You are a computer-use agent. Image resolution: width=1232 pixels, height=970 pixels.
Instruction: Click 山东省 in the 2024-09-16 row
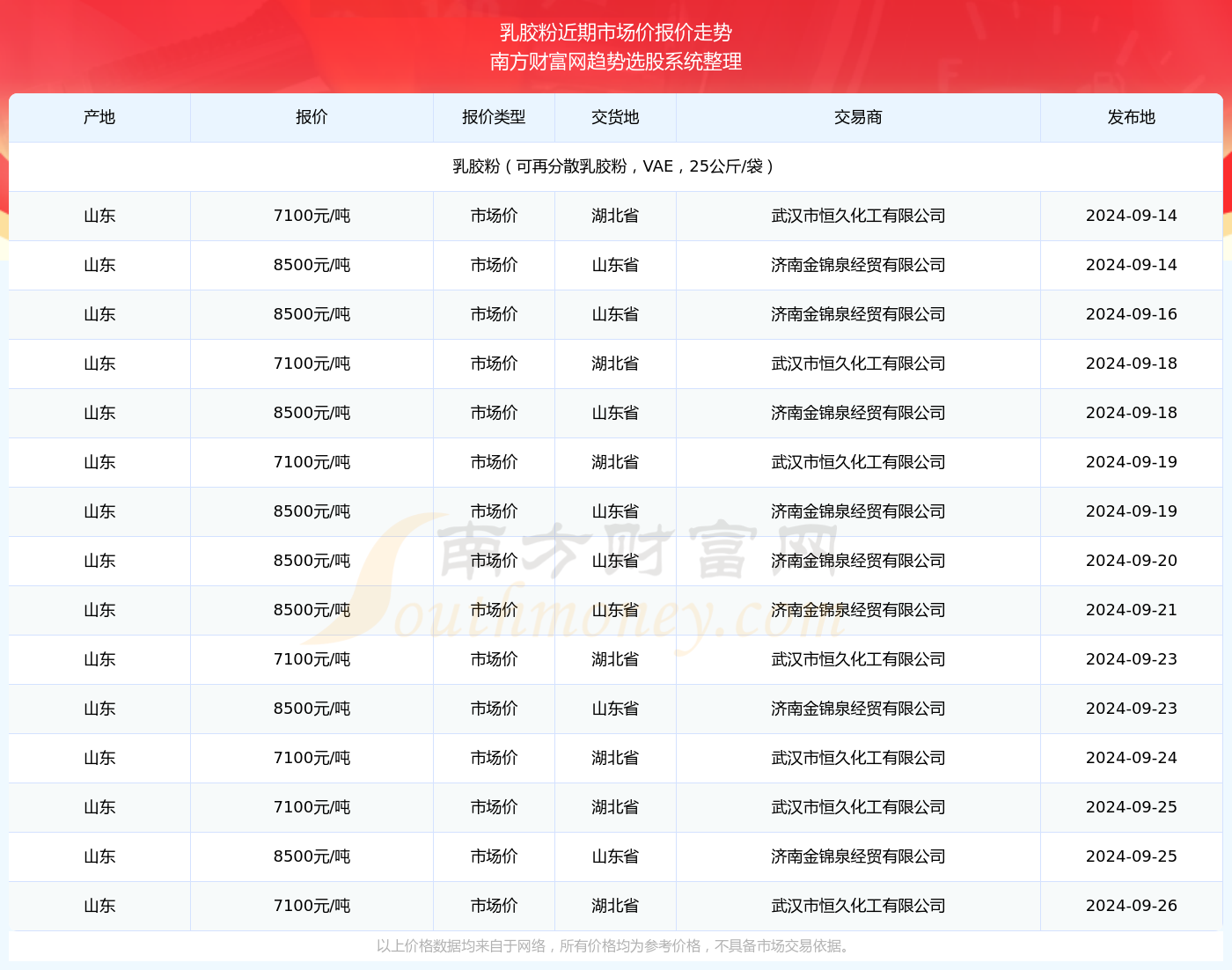[x=615, y=314]
